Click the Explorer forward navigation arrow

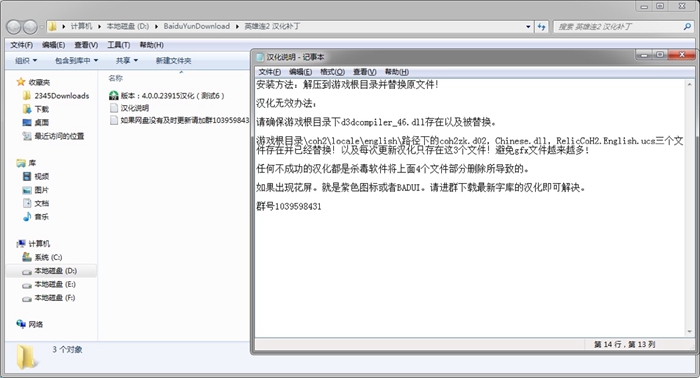pyautogui.click(x=30, y=27)
